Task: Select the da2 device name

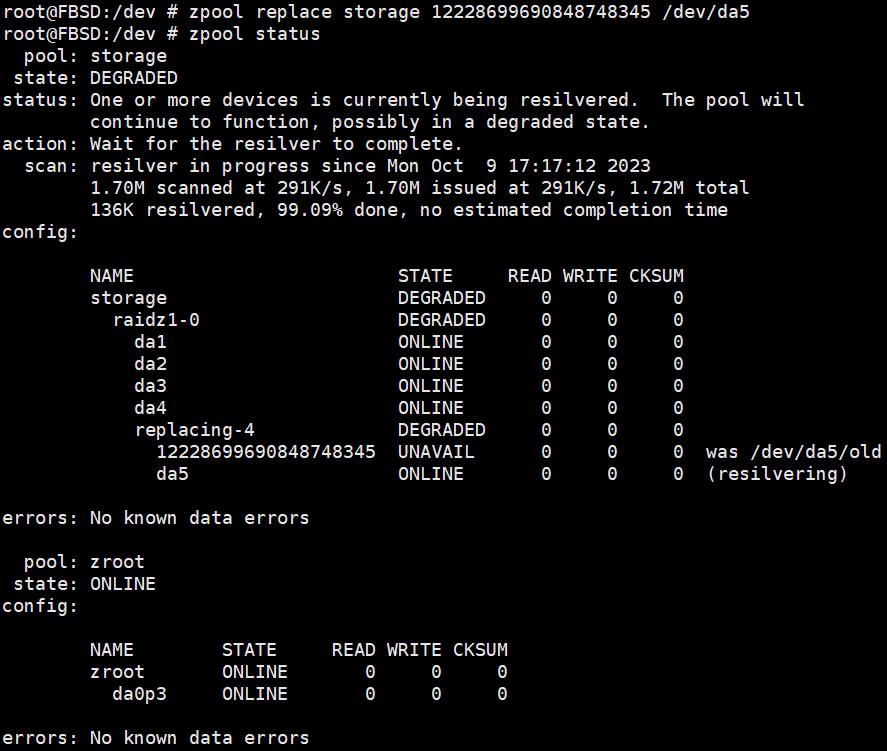Action: 150,364
